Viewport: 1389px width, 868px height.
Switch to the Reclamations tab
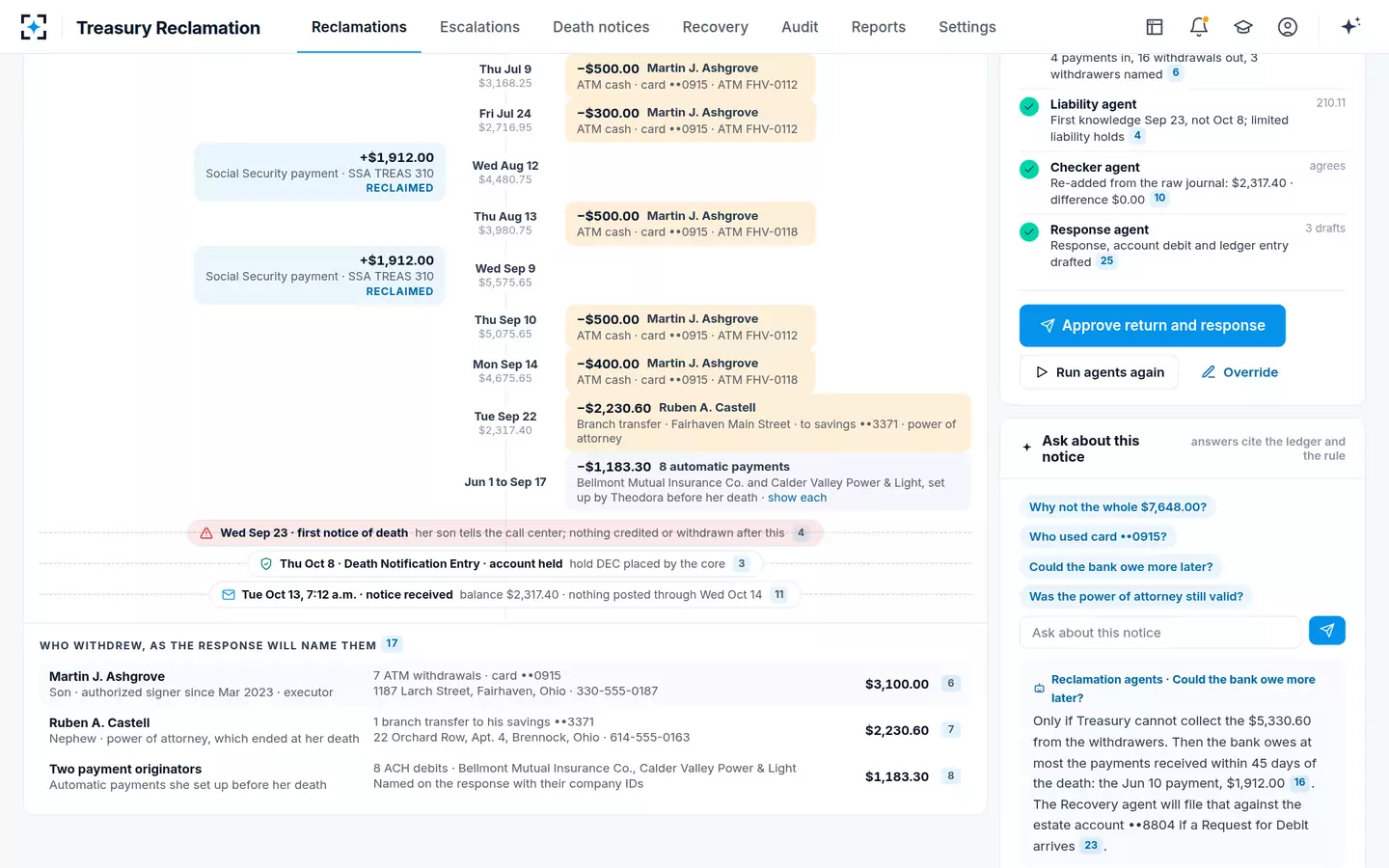pos(359,27)
